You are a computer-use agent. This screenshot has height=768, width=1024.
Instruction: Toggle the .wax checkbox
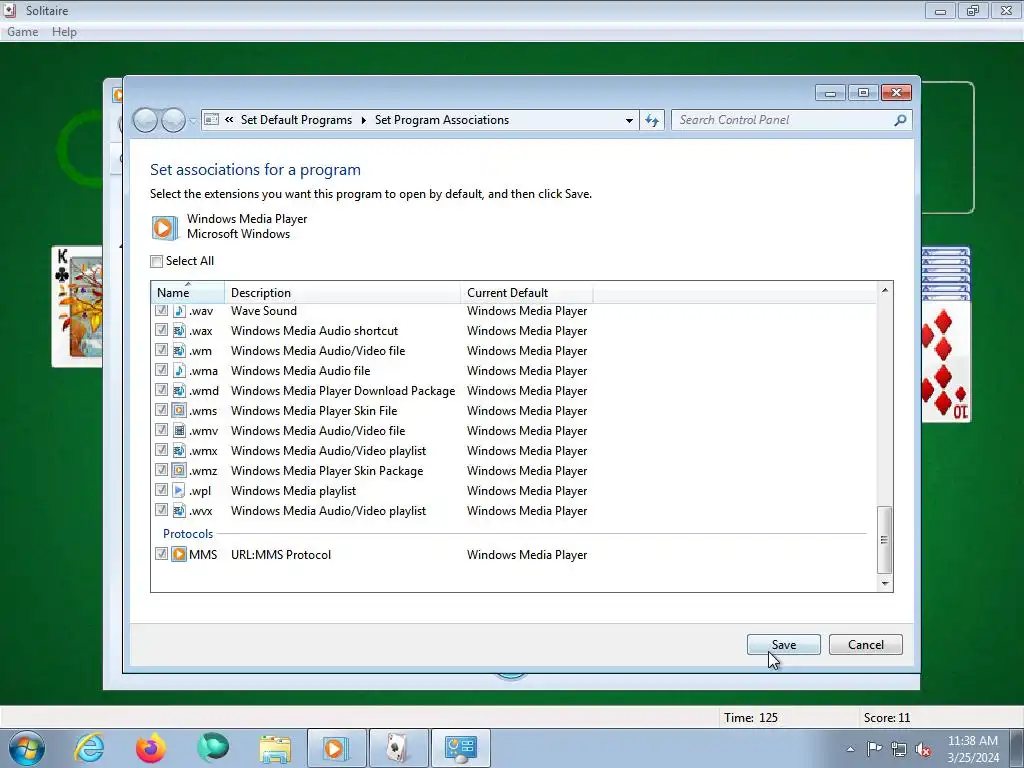tap(161, 330)
